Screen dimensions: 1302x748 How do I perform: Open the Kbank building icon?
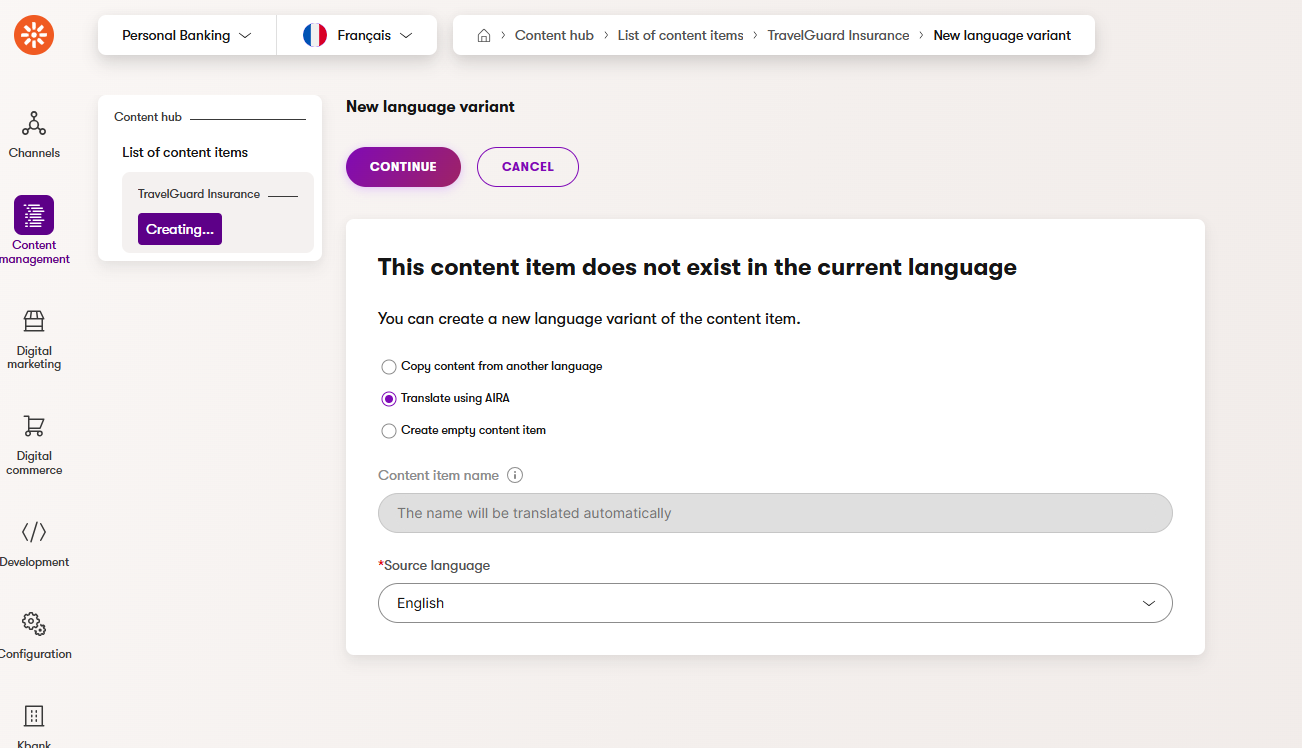click(x=34, y=716)
